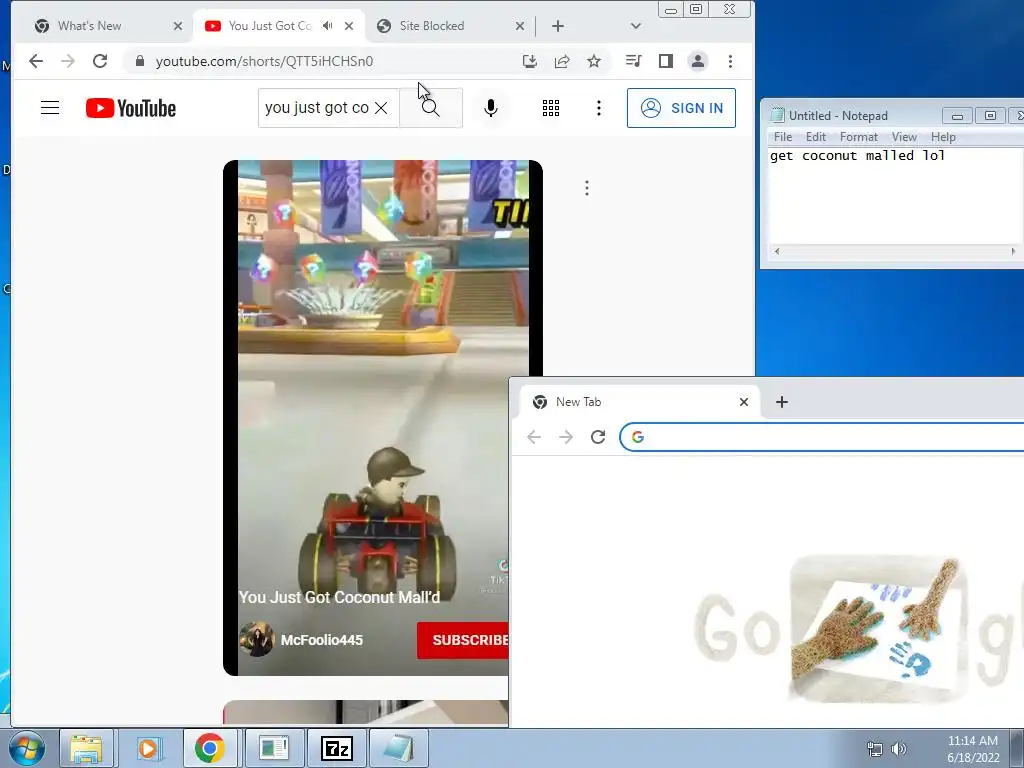
Task: Open the Format menu in Notepad
Action: click(x=859, y=136)
